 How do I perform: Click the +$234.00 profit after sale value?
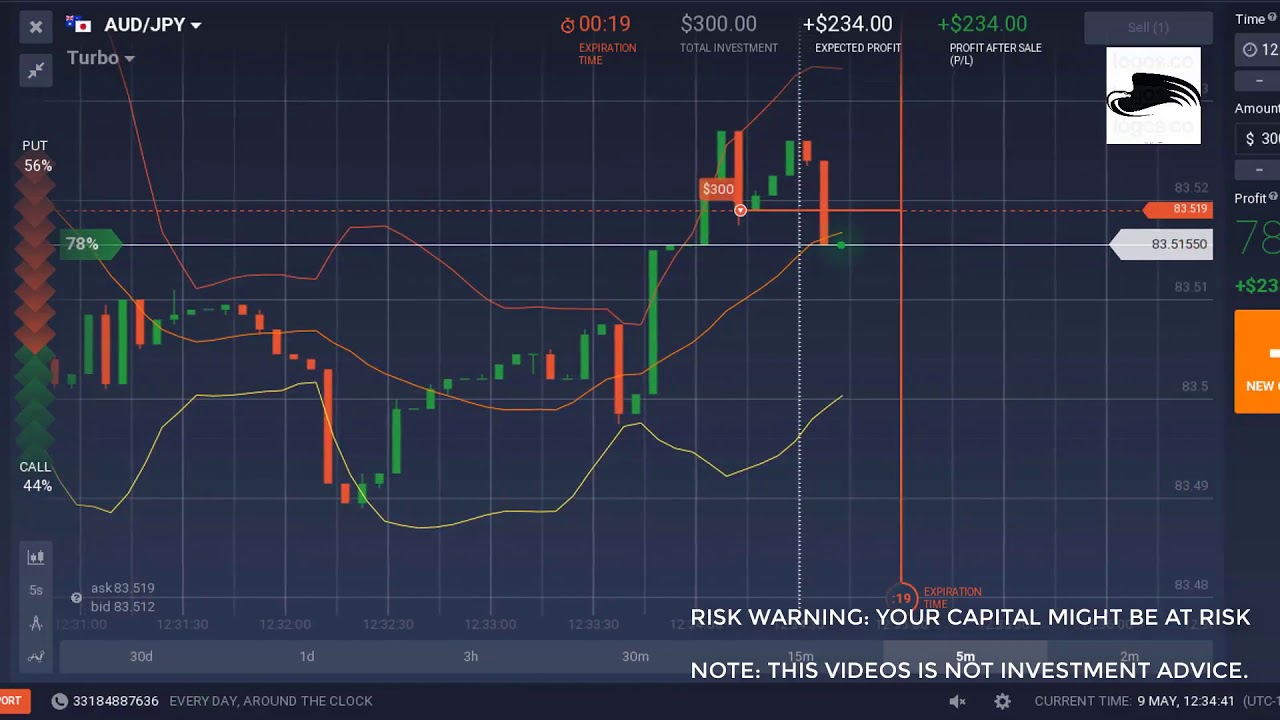pos(982,24)
